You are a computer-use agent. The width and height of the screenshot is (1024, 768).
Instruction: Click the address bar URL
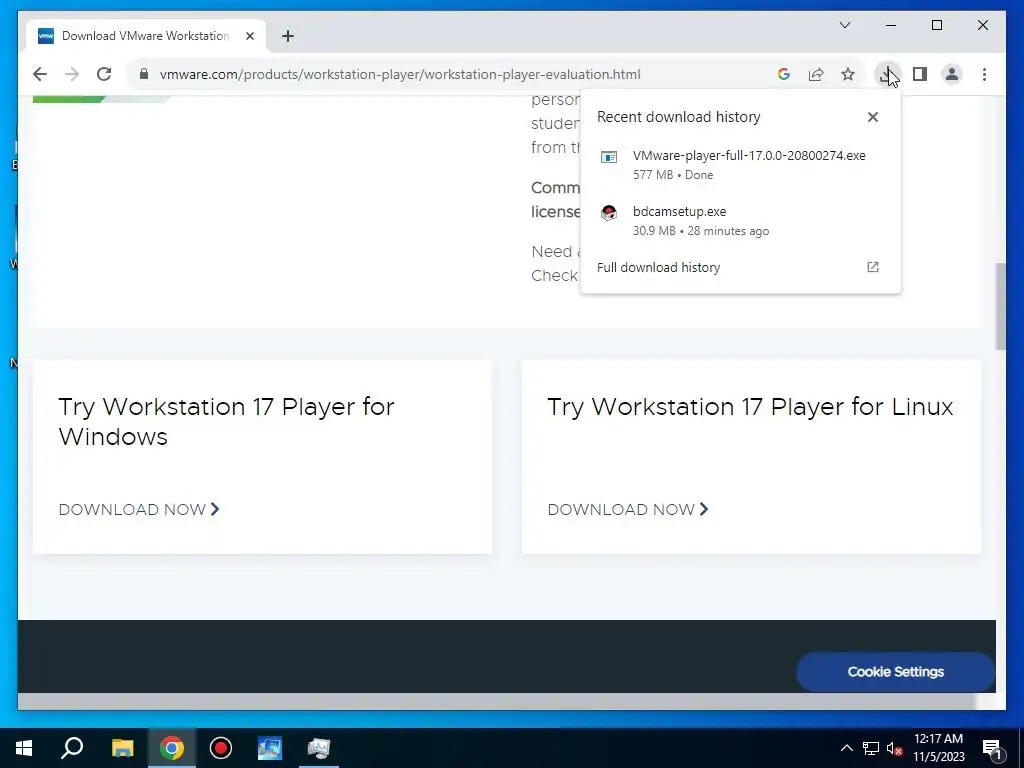click(x=400, y=74)
